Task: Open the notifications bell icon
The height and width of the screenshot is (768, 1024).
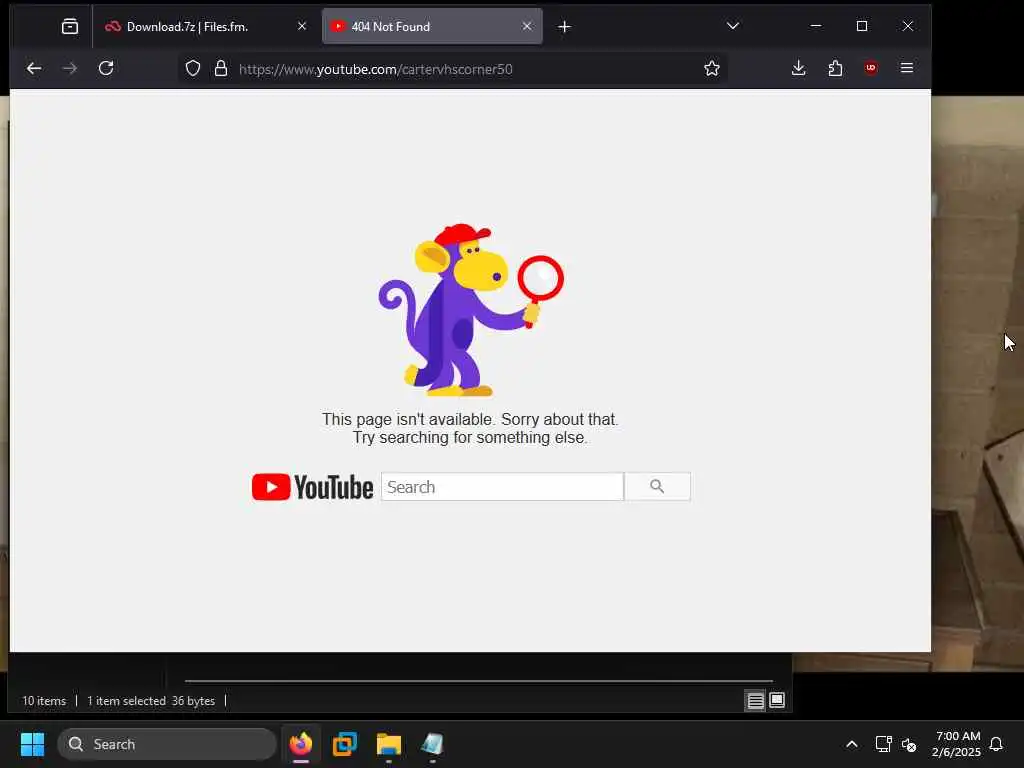Action: click(997, 744)
